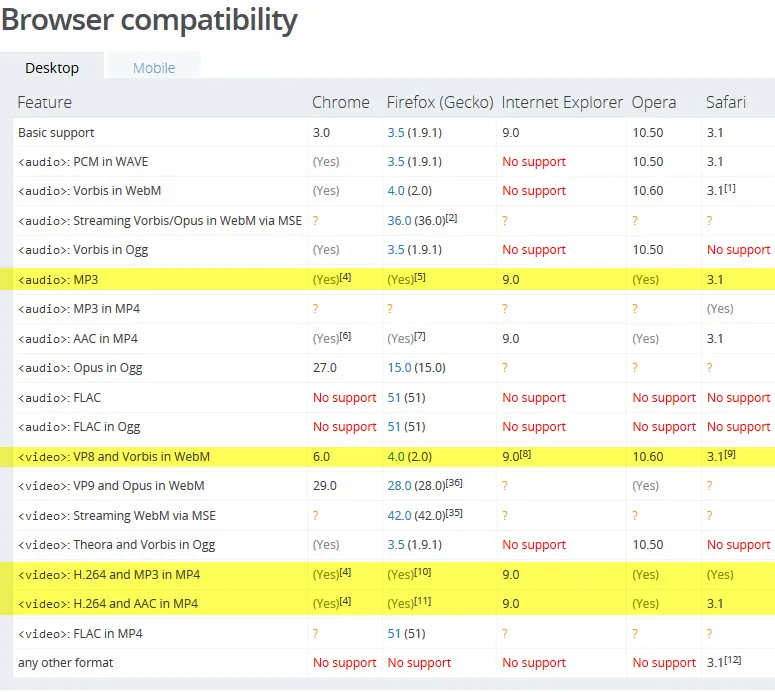Follow footnote [8] beside Internet Explorer 9.0

coord(525,454)
